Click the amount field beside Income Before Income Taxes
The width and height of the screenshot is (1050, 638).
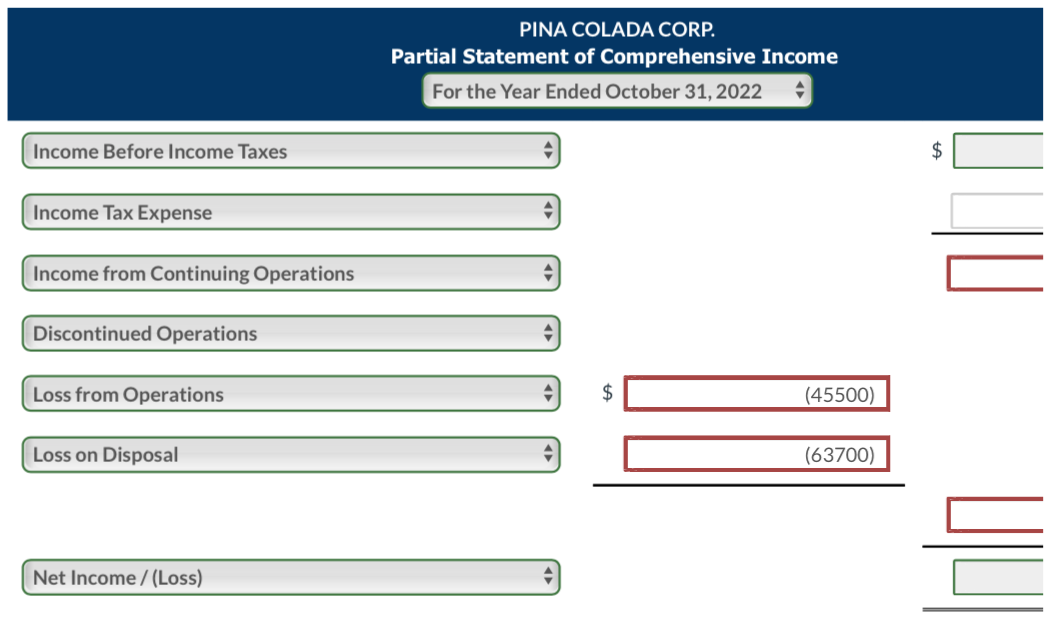pos(1000,150)
